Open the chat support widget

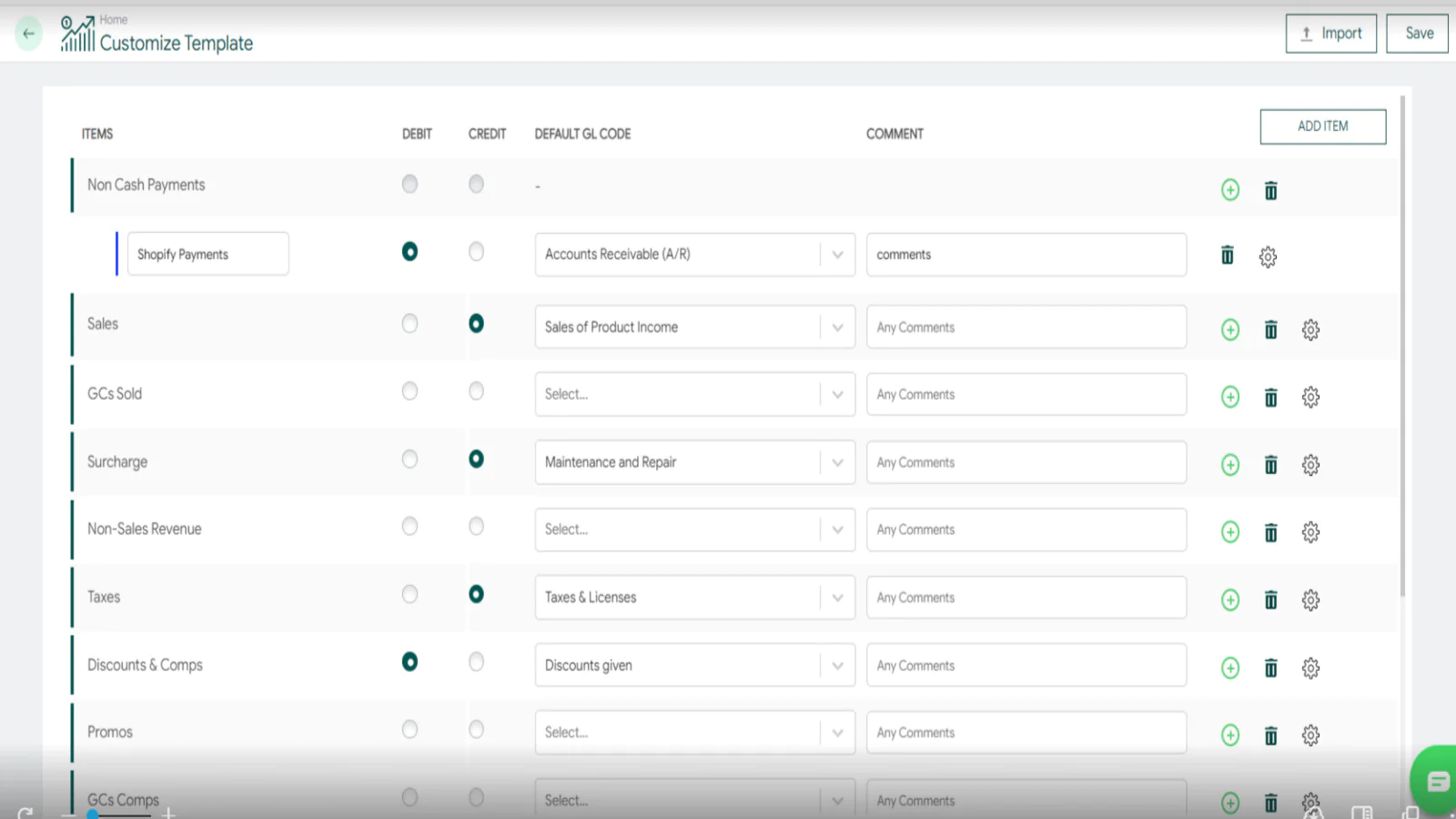coord(1436,781)
